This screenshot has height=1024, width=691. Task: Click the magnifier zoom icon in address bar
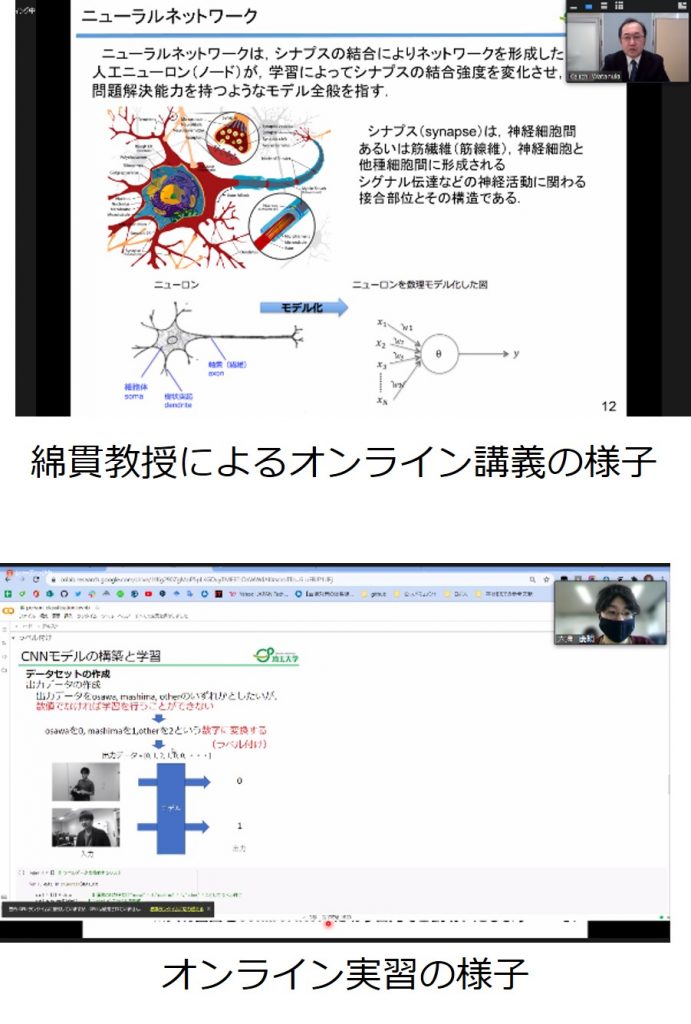pos(532,579)
